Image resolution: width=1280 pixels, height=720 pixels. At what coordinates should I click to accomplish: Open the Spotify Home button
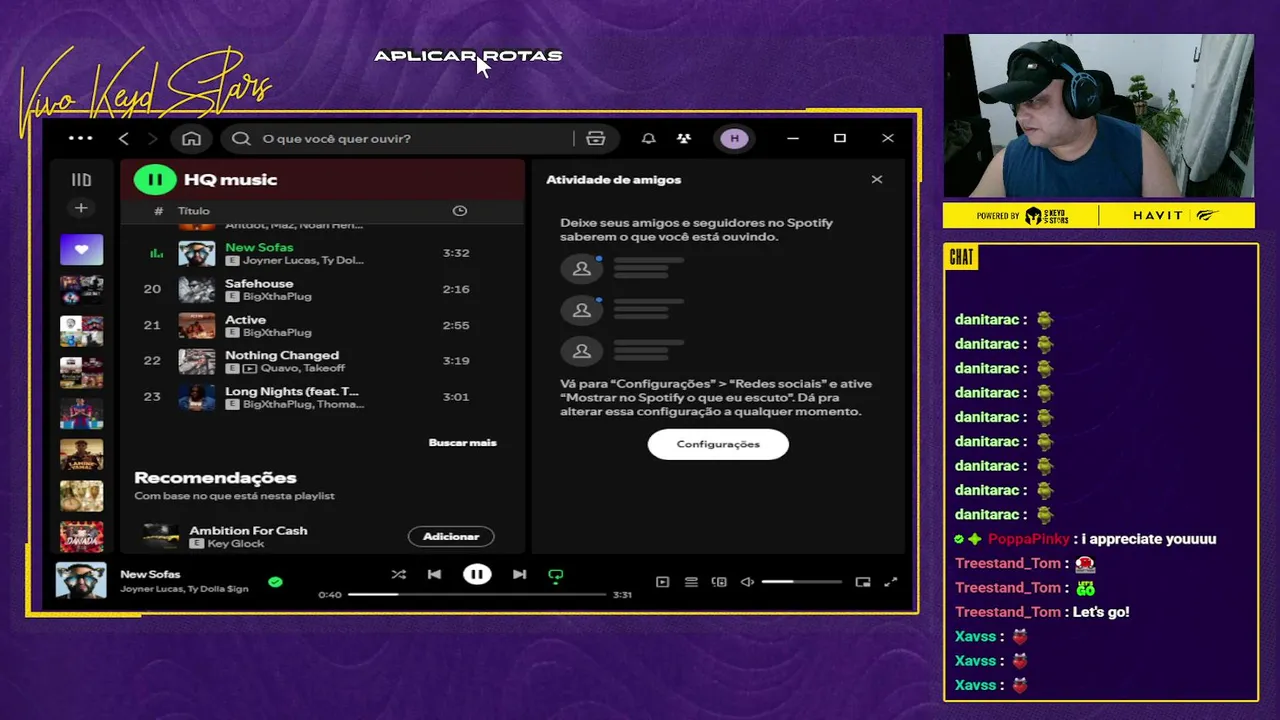(x=191, y=139)
